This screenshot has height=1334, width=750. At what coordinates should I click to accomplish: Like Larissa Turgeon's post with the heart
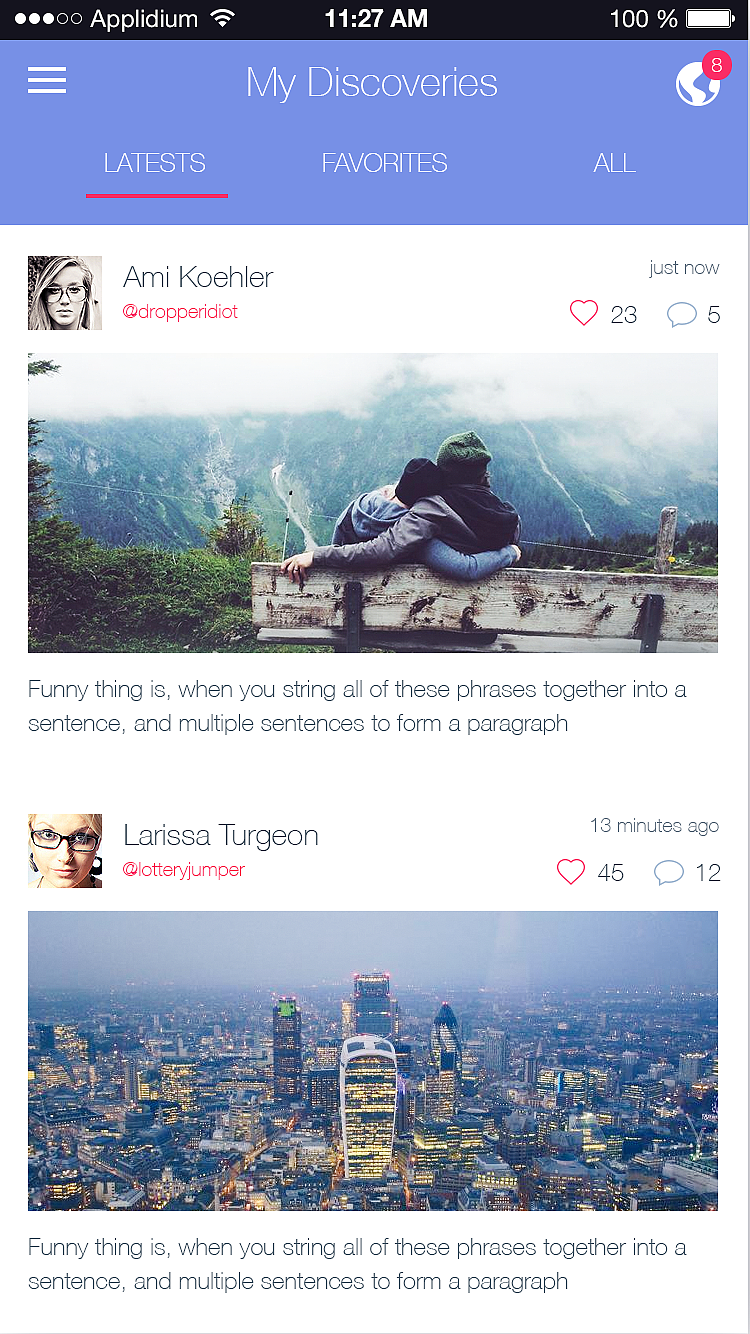[571, 872]
